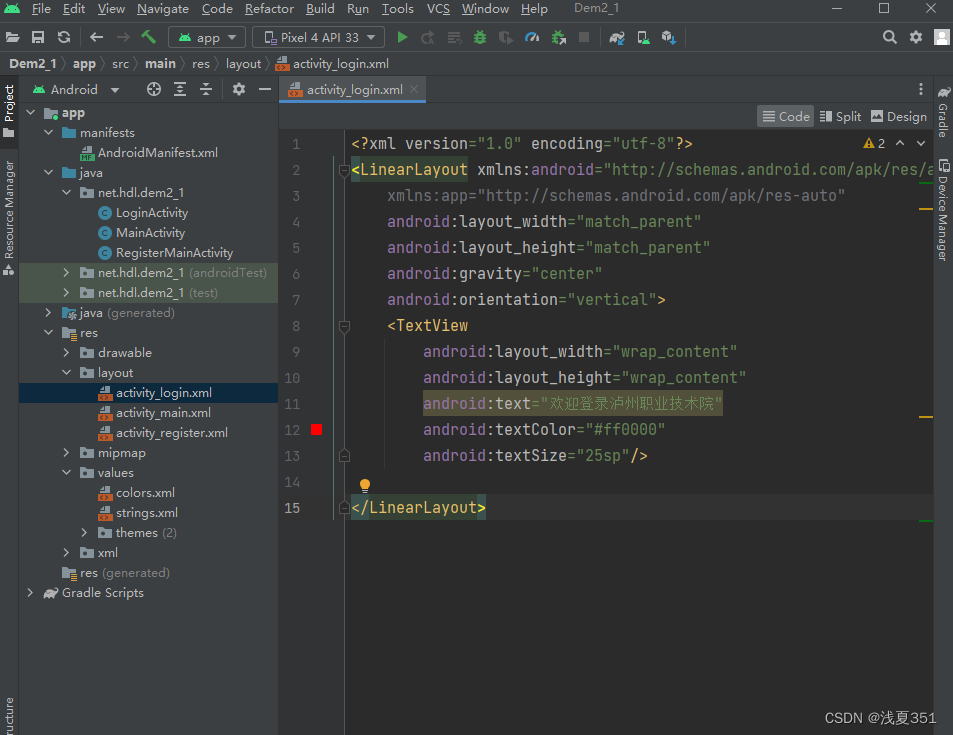Click the green Run app button

402,37
